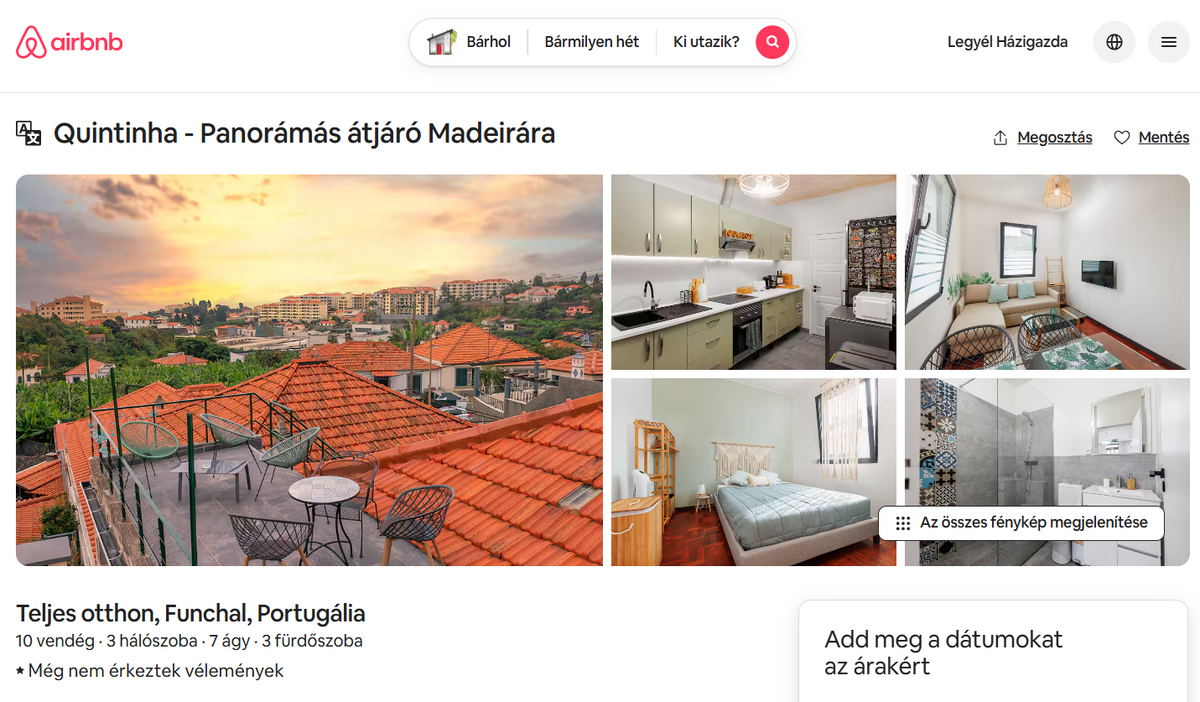Click the Airbnb logo
Image resolution: width=1200 pixels, height=702 pixels.
pyautogui.click(x=69, y=42)
